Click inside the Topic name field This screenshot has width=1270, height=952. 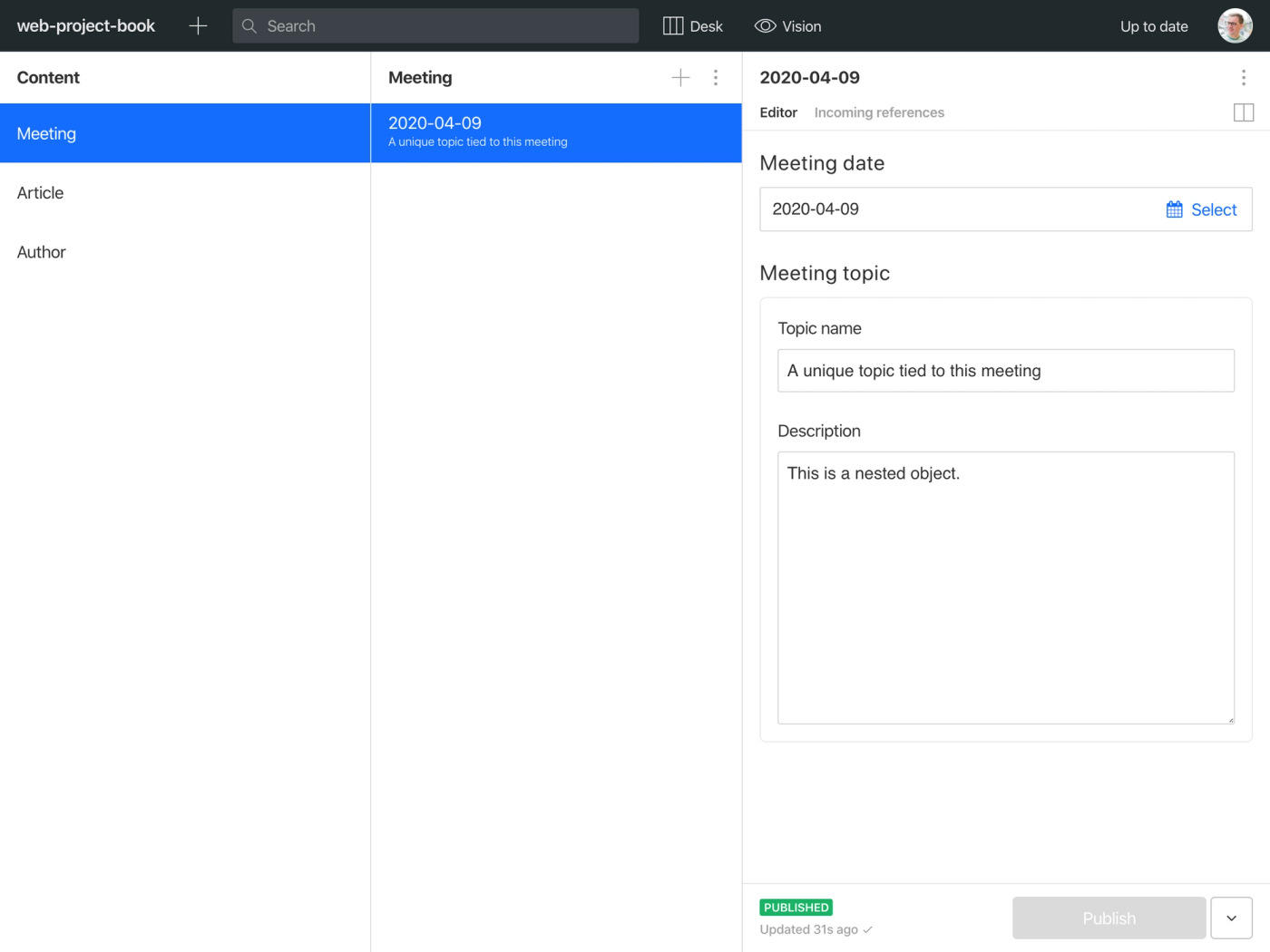[x=1005, y=371]
